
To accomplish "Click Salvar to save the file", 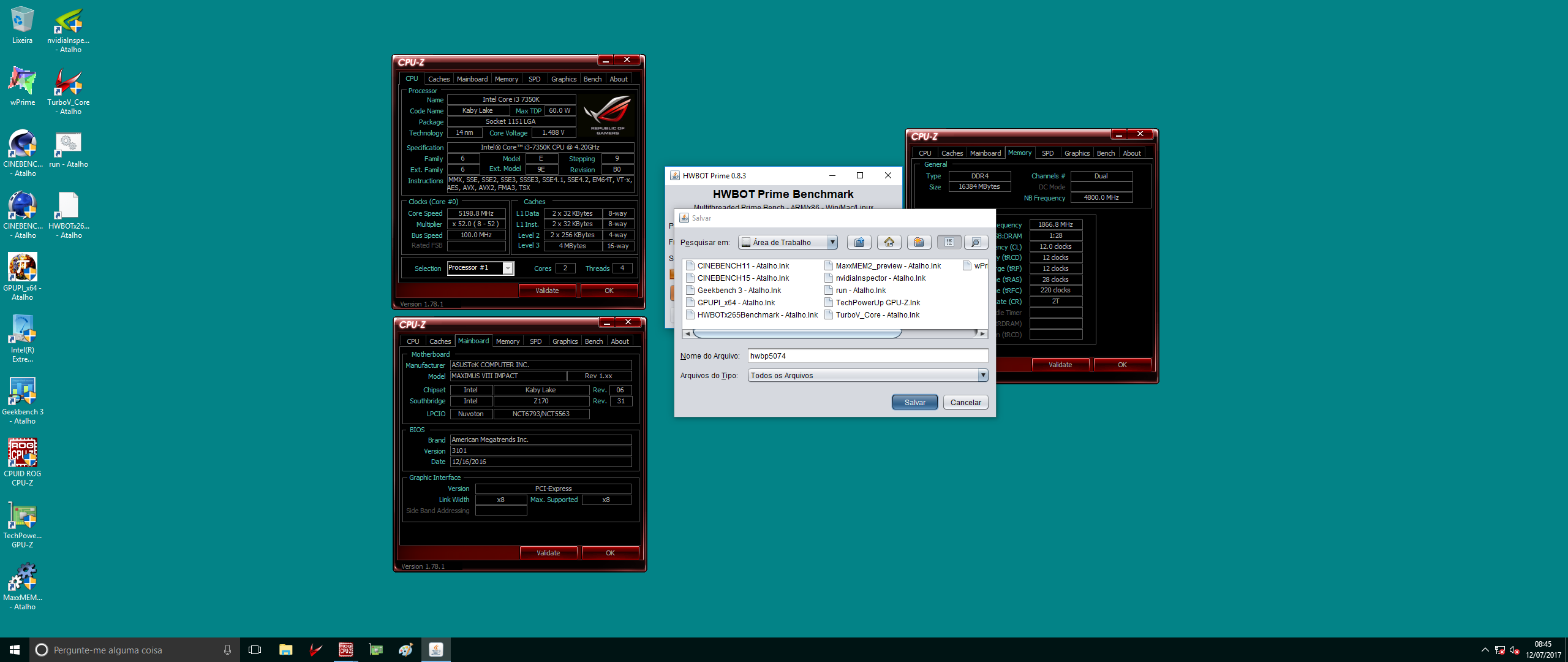I will coord(914,402).
